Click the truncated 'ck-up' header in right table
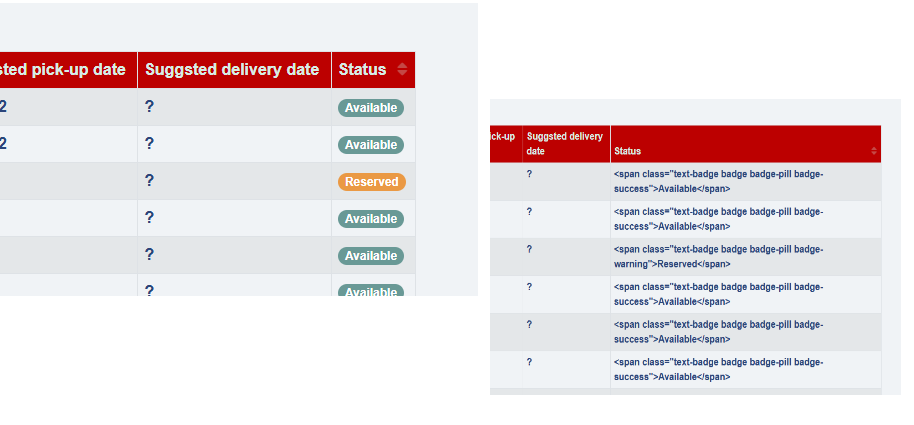The image size is (914, 425). (x=503, y=136)
